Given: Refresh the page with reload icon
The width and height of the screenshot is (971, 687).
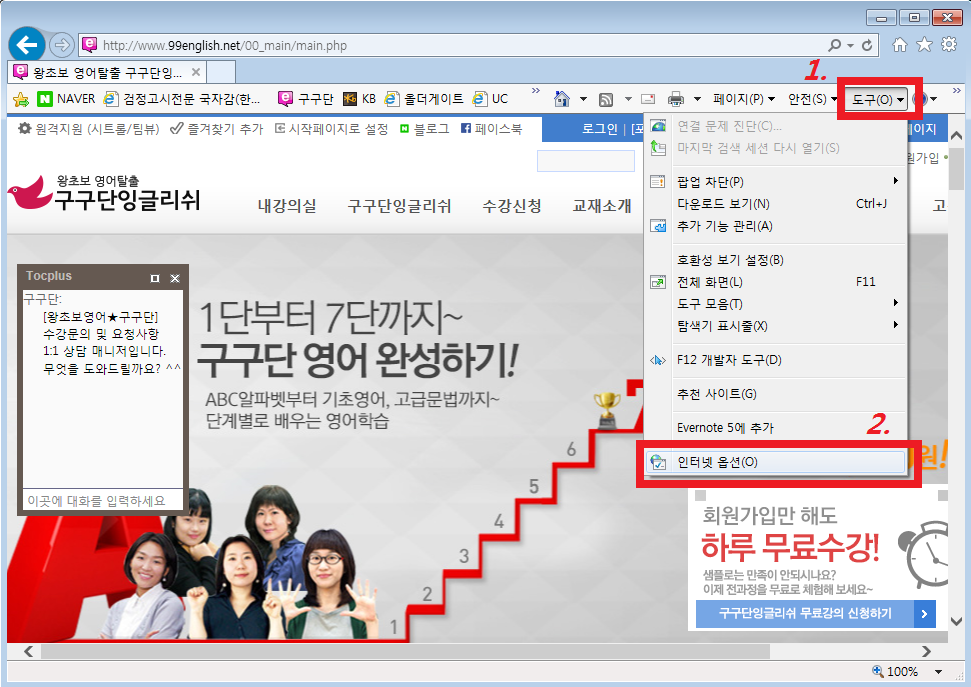Looking at the screenshot, I should [x=867, y=45].
